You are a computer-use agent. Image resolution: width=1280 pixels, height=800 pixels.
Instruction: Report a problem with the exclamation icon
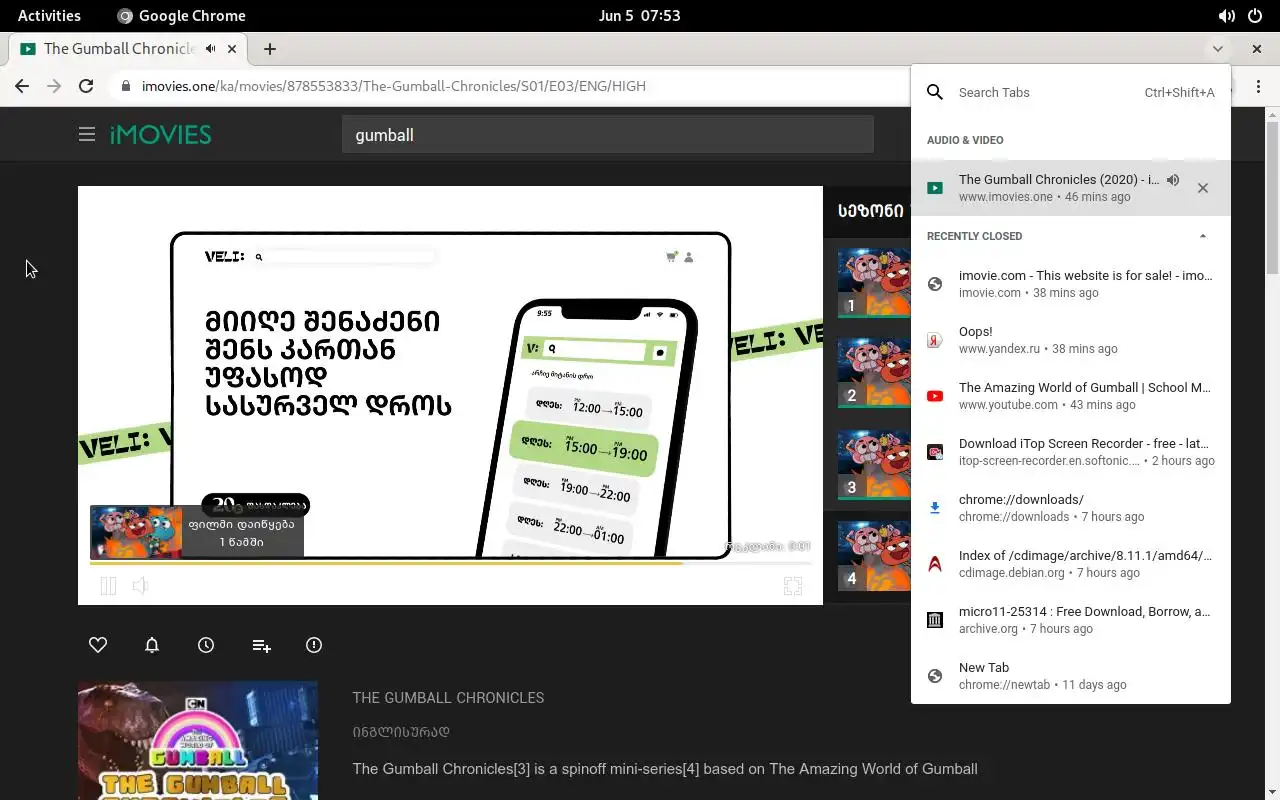pos(314,645)
